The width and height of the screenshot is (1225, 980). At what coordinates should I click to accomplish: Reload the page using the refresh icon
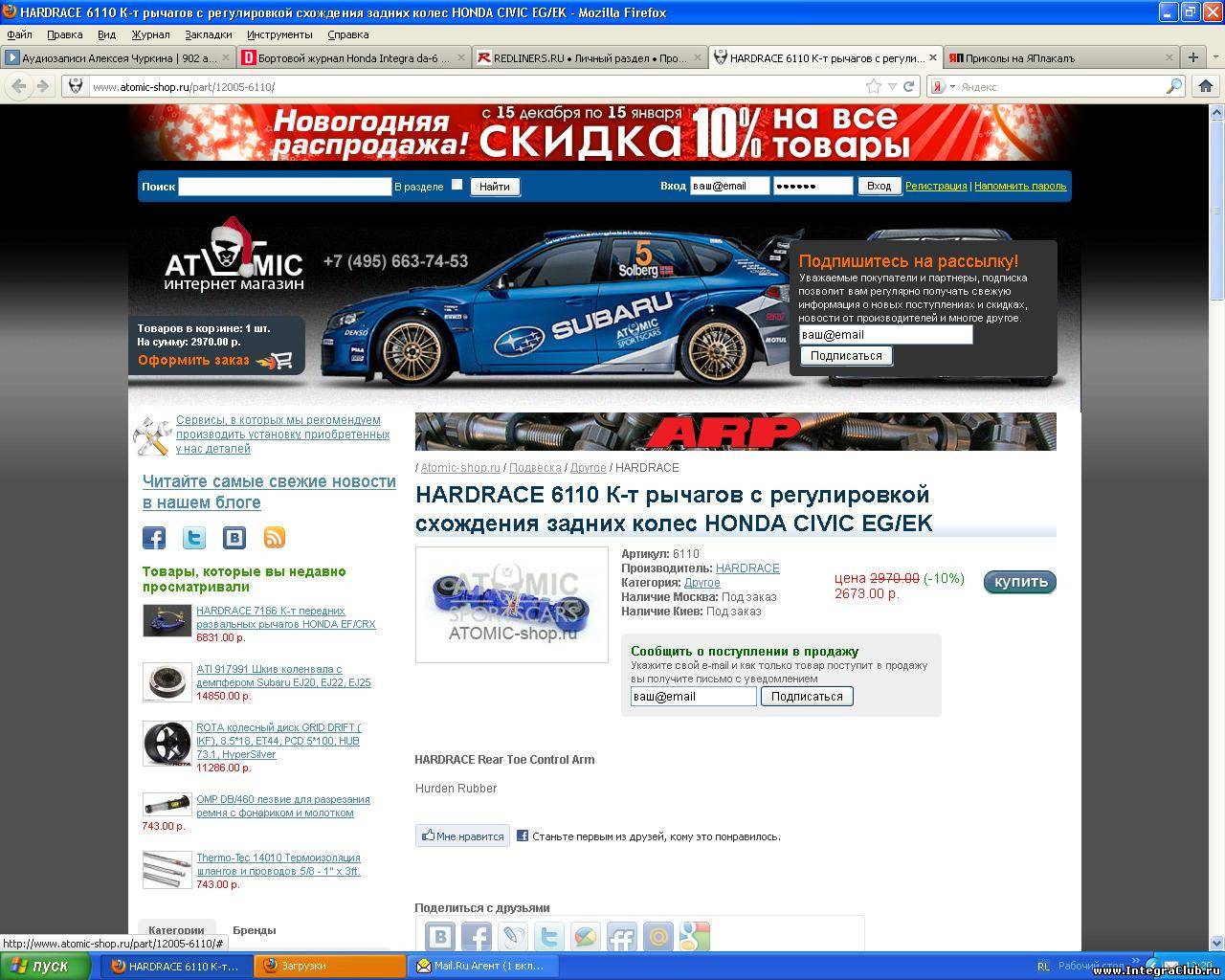pyautogui.click(x=908, y=86)
